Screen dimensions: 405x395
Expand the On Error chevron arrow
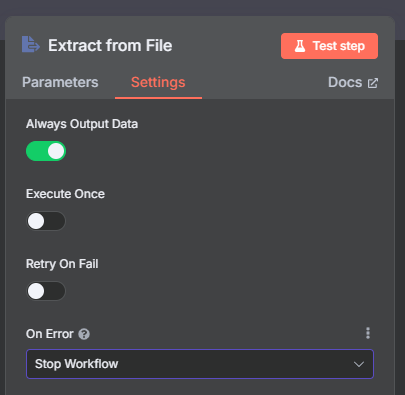(x=359, y=364)
